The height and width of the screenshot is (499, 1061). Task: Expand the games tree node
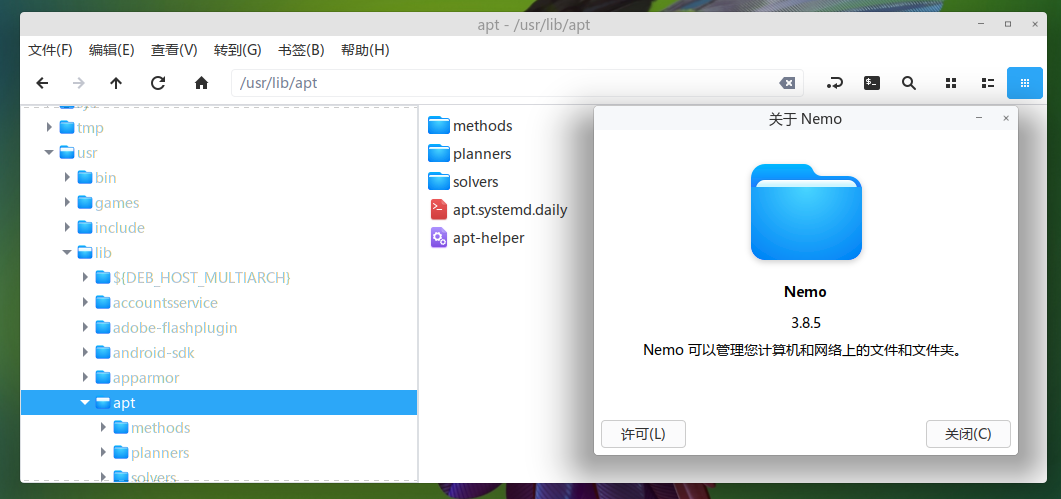[x=67, y=202]
